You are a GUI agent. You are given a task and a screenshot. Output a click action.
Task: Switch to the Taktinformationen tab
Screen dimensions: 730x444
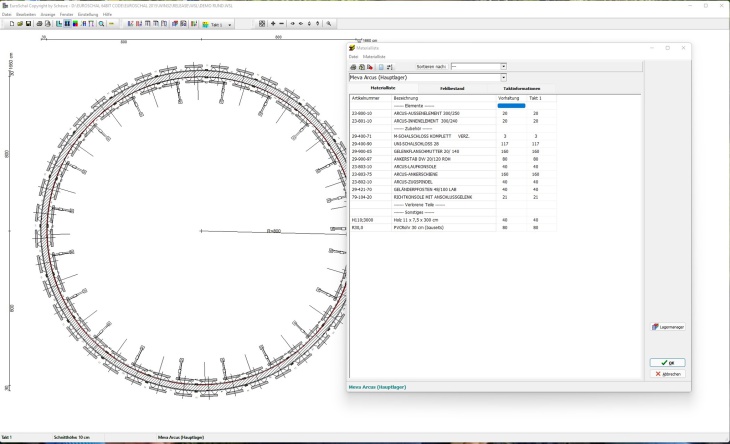pos(521,88)
